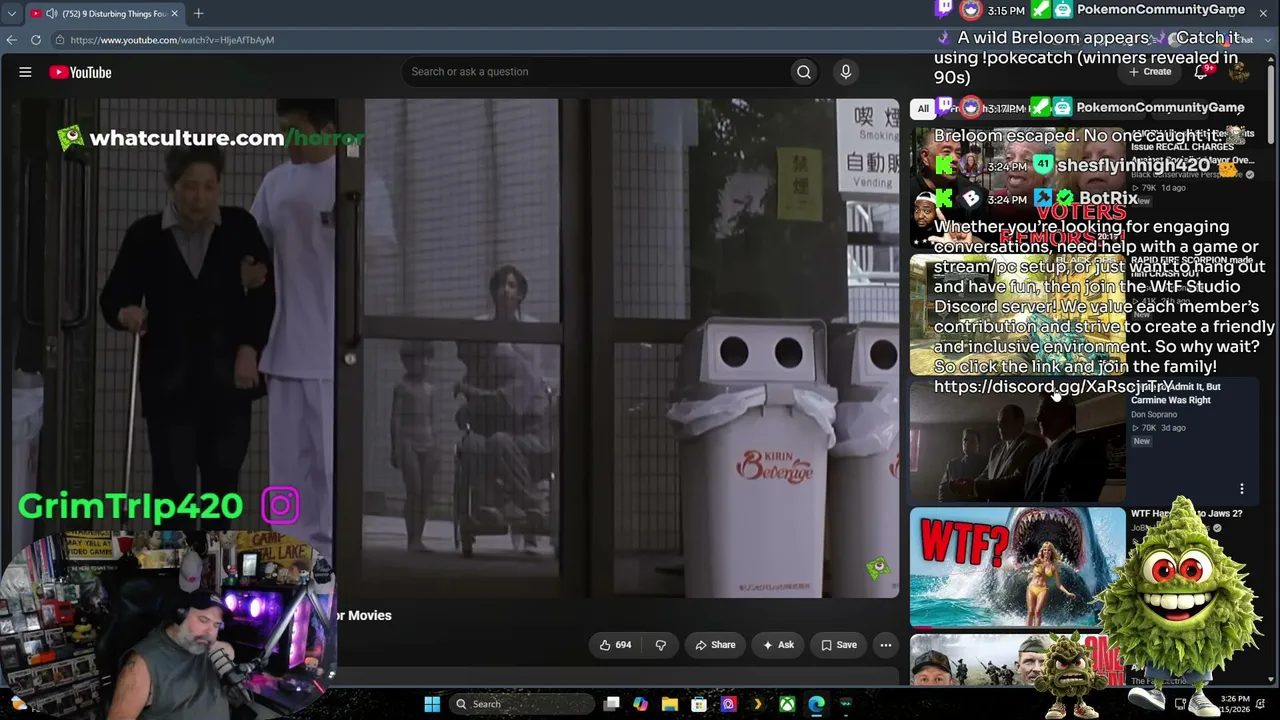Open a new browser tab

(198, 14)
